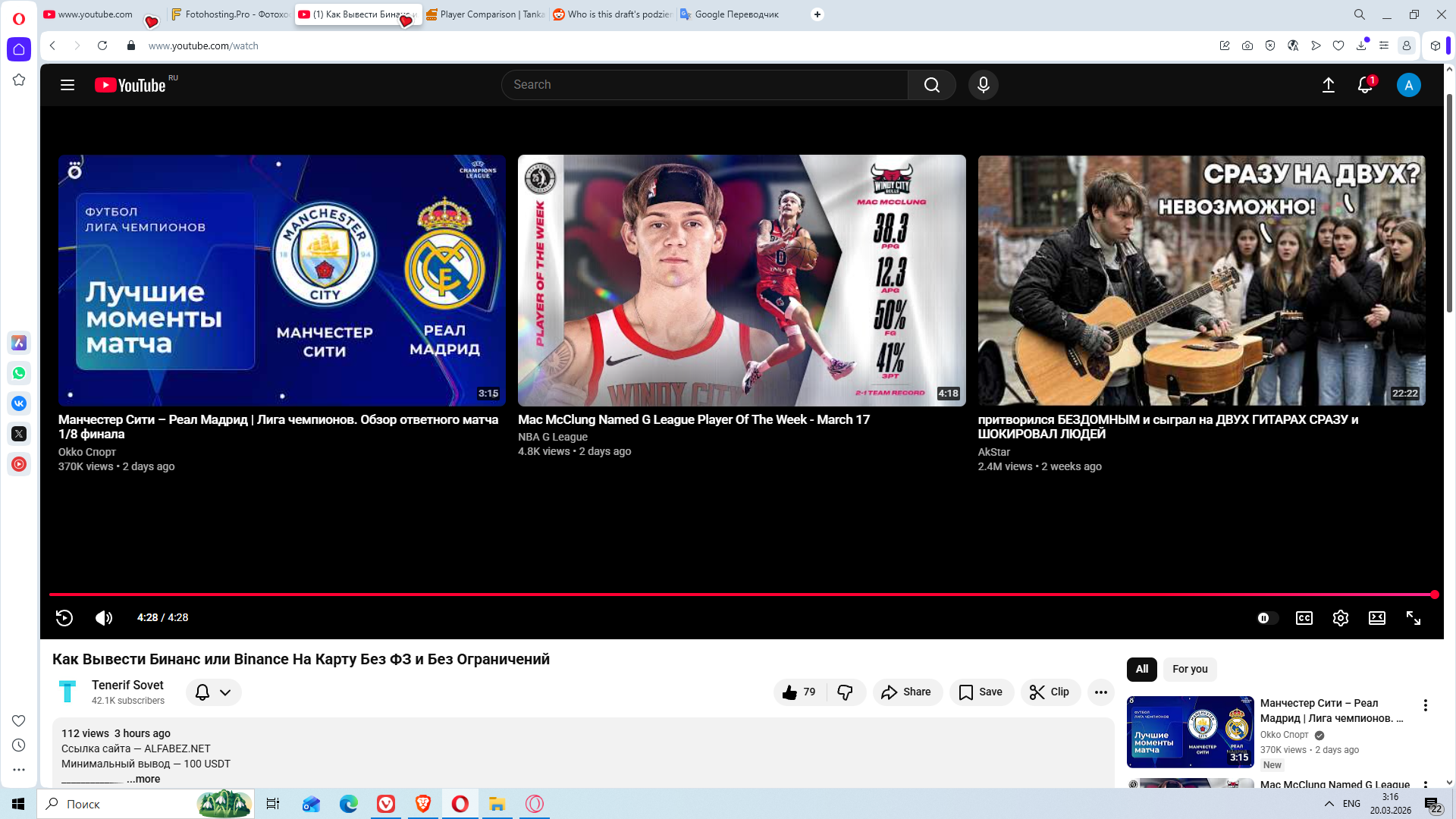This screenshot has width=1456, height=819.
Task: Click the voice search microphone
Action: click(983, 85)
